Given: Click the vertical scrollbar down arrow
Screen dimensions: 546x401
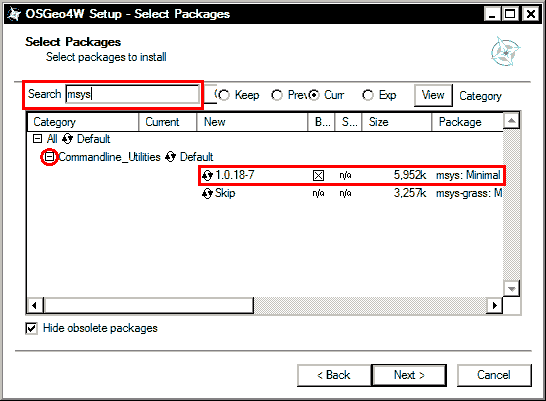Looking at the screenshot, I should 512,288.
